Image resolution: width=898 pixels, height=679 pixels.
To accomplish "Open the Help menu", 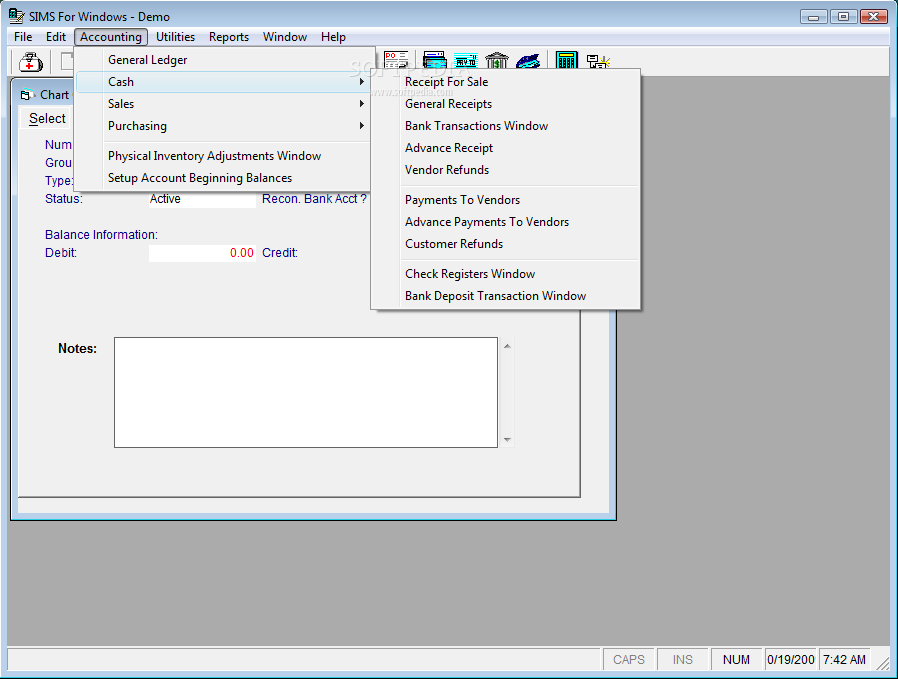I will 333,37.
